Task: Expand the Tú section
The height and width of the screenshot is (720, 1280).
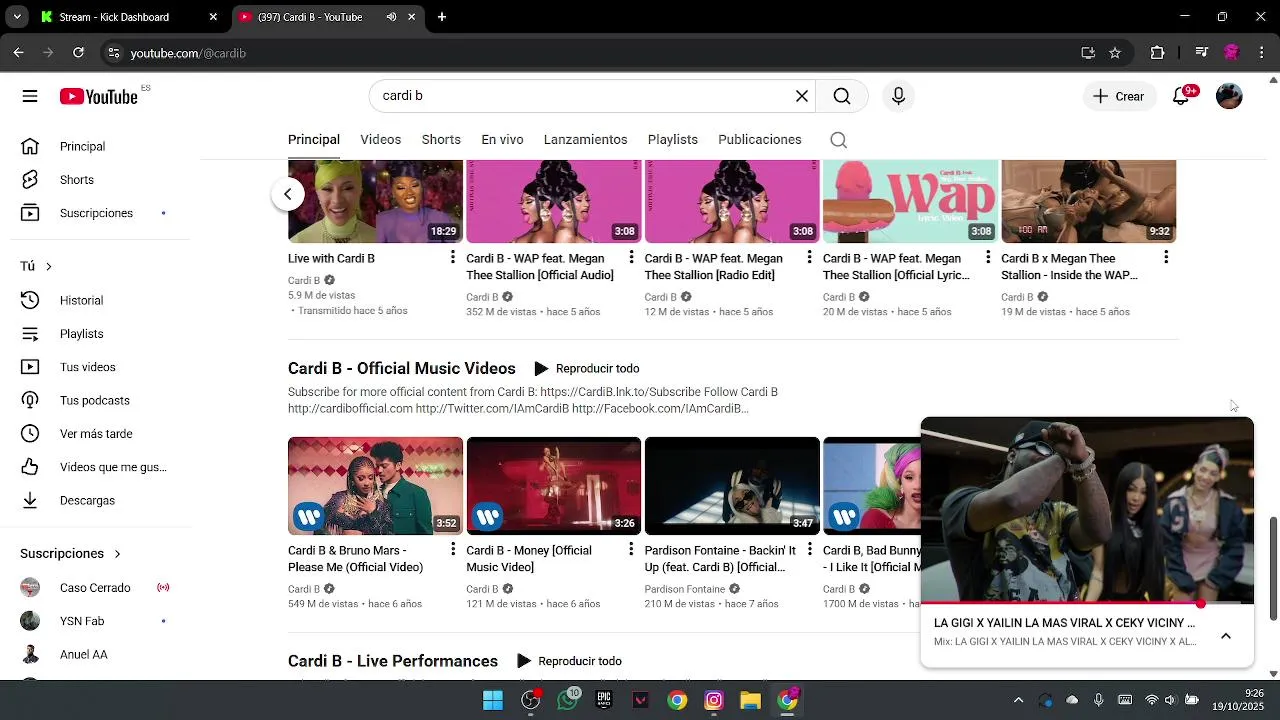Action: click(36, 266)
